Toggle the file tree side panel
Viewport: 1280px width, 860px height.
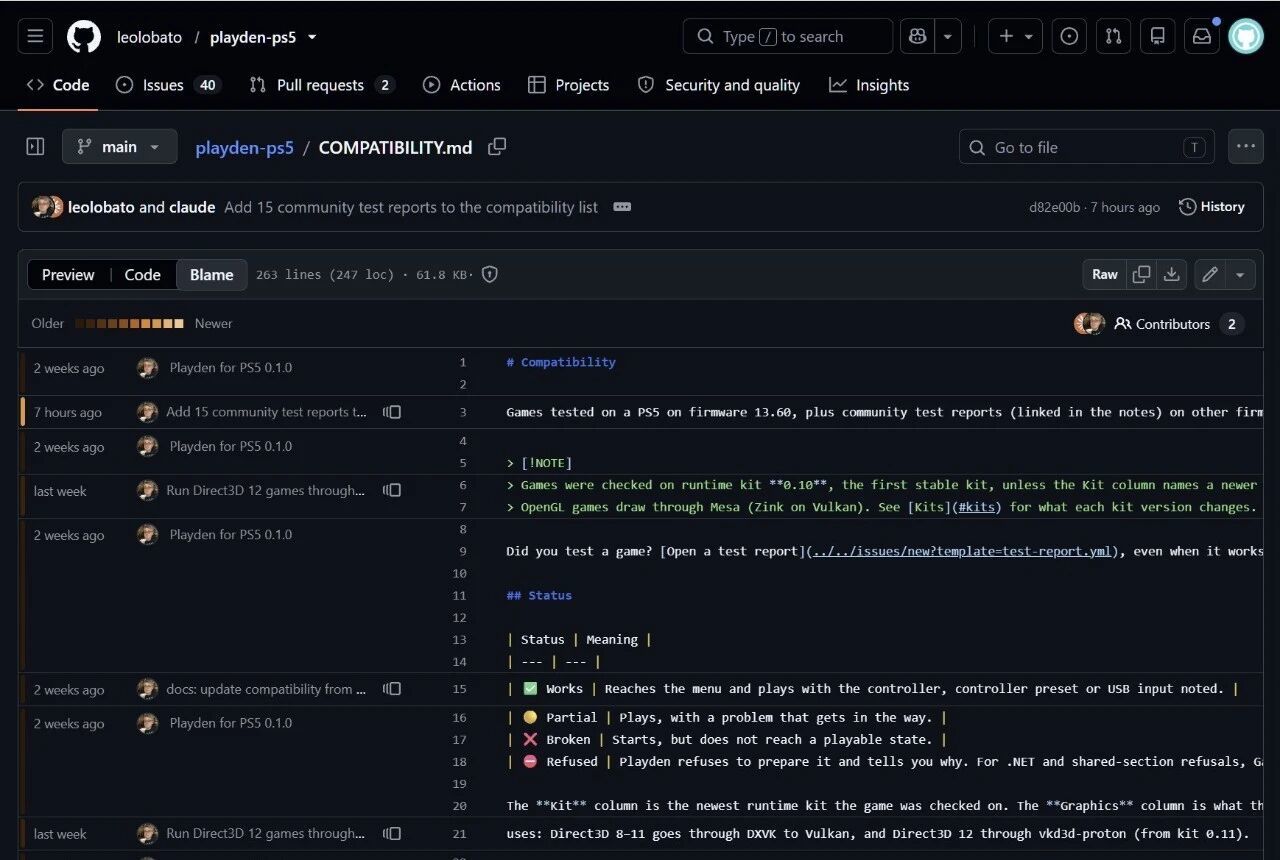point(35,147)
